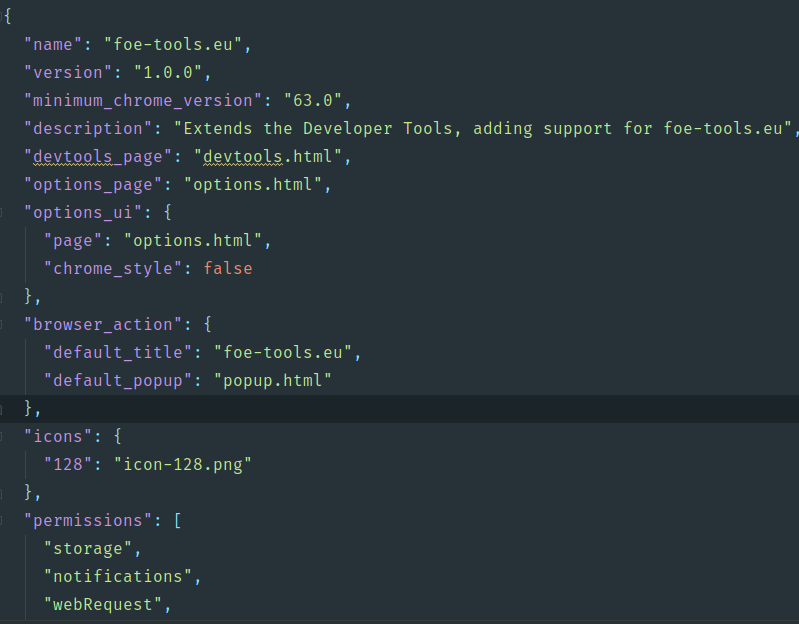Click the "icon-128.png" string value
799x624 pixels.
[x=183, y=464]
